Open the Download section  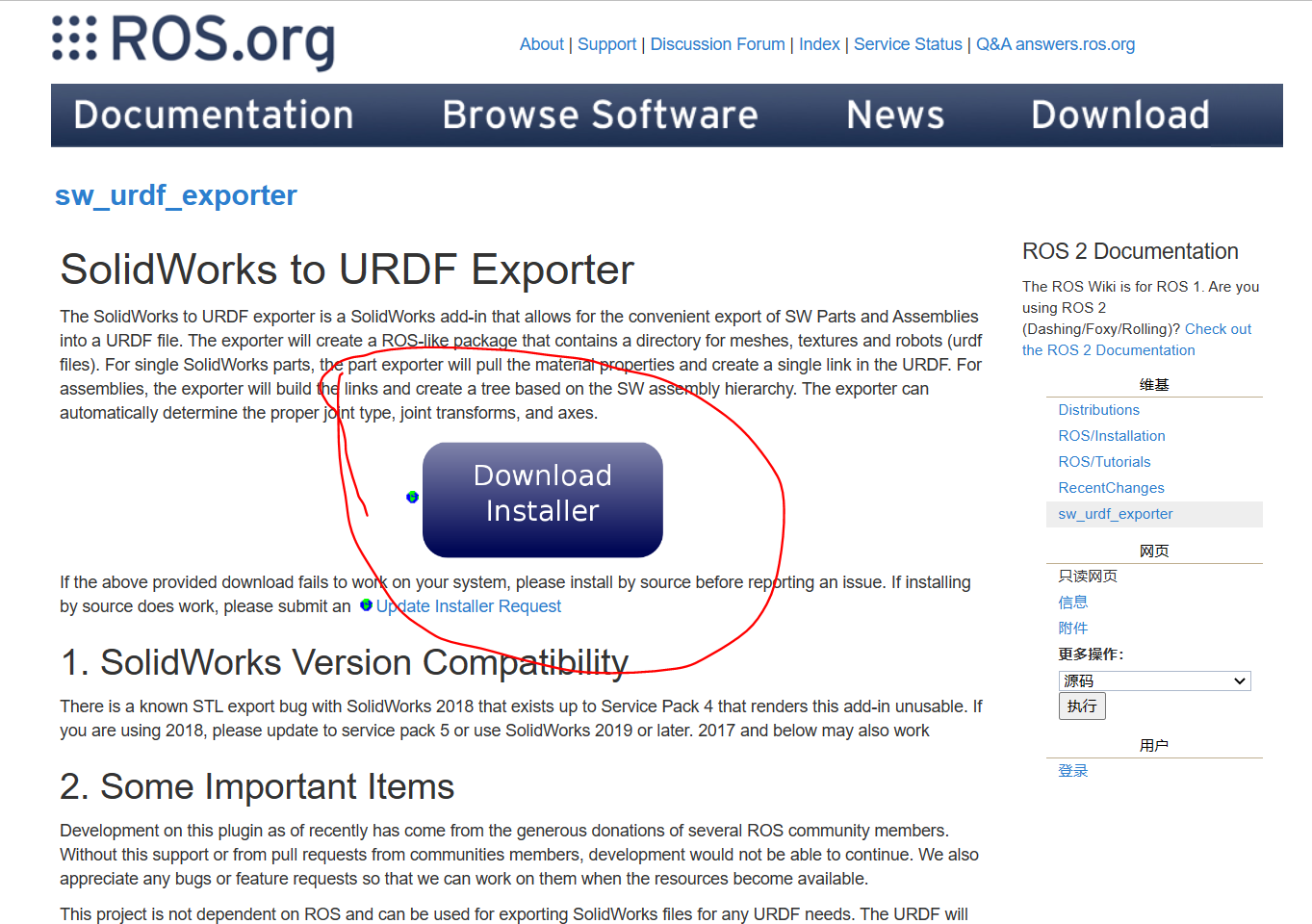1119,115
